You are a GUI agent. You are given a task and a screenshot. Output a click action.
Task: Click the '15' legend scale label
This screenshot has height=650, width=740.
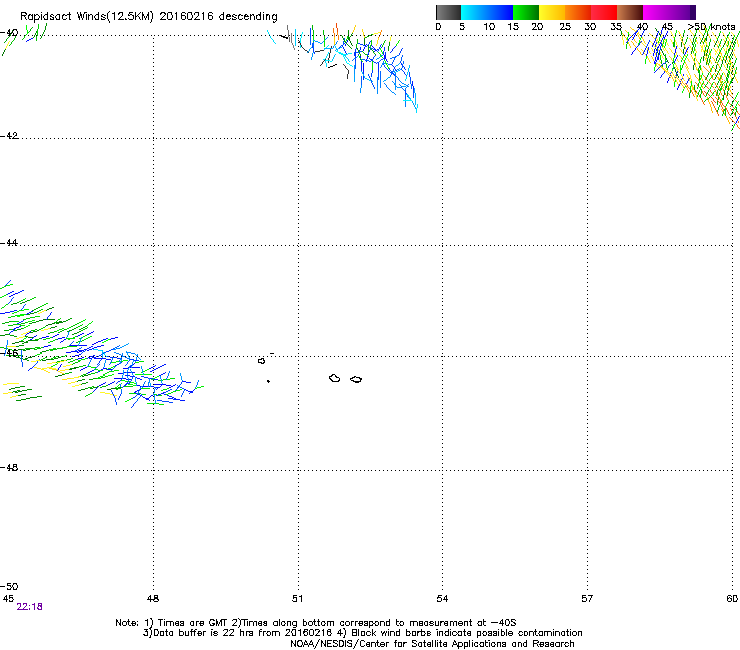513,27
